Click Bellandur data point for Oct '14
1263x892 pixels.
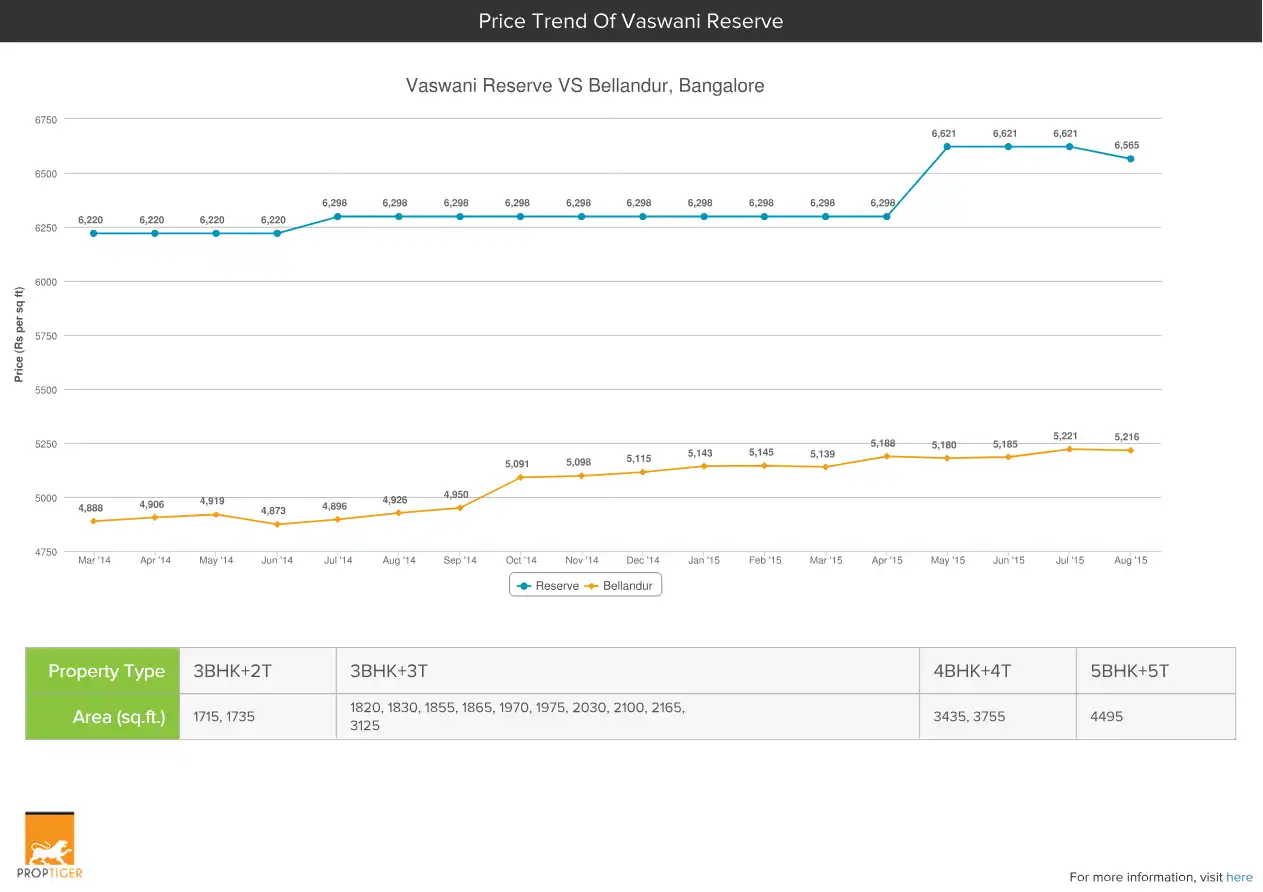(521, 477)
